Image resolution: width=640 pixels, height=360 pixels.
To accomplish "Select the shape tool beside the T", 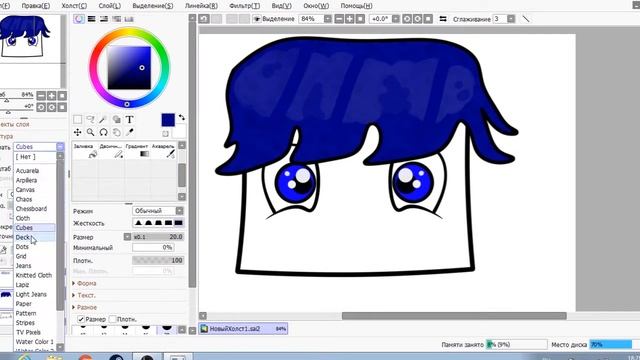I will (x=116, y=119).
